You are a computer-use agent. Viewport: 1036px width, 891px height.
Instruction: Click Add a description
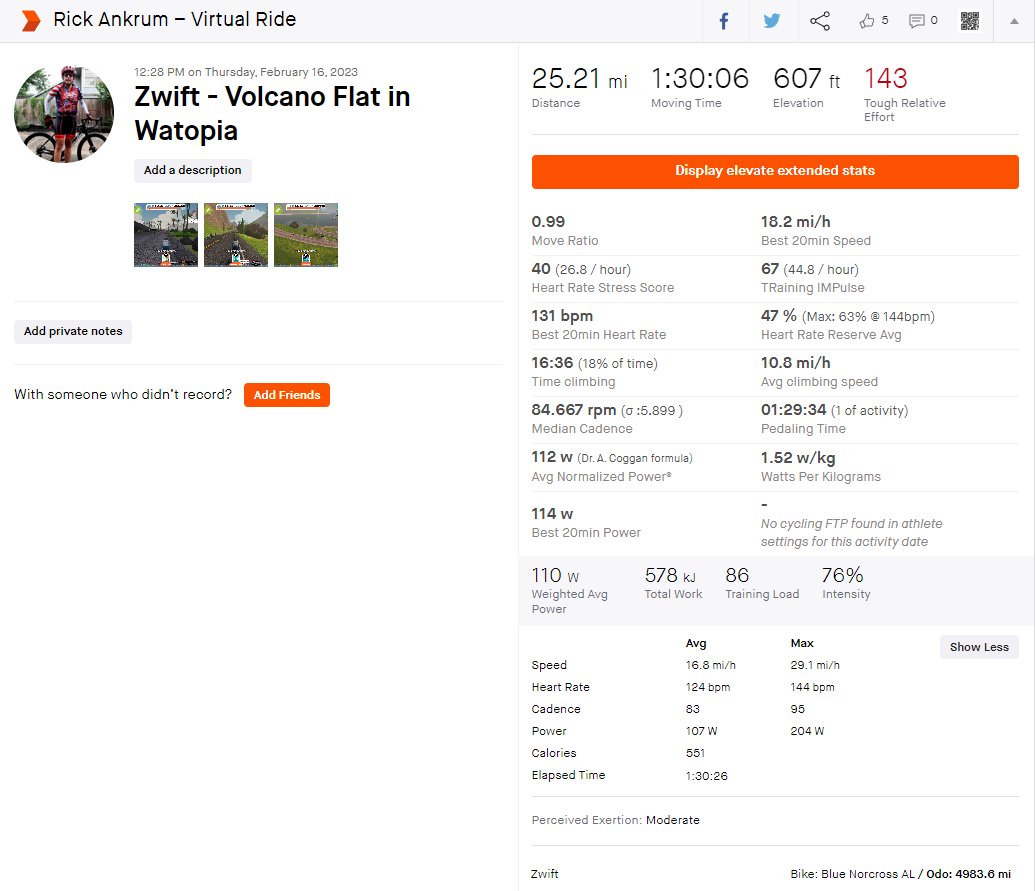pos(193,171)
